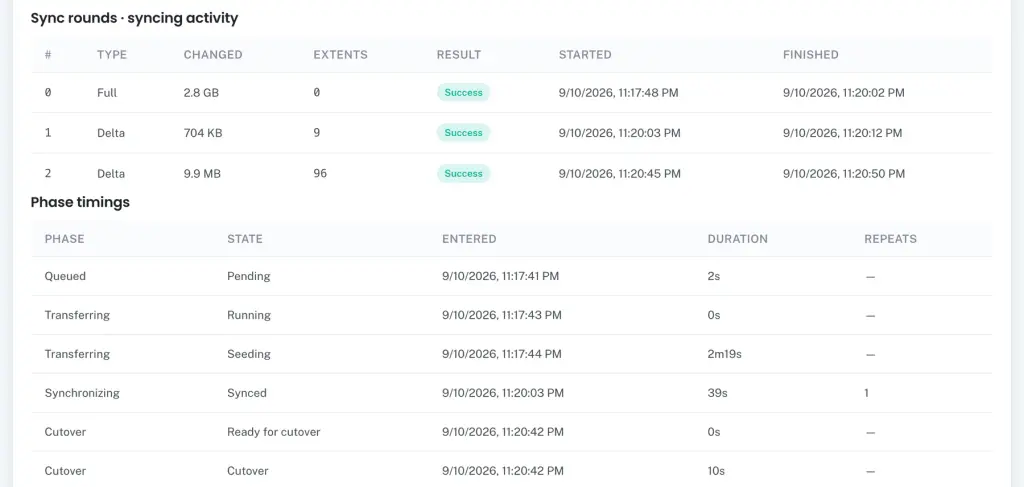
Task: Click the ENTERED column header
Action: pos(469,239)
